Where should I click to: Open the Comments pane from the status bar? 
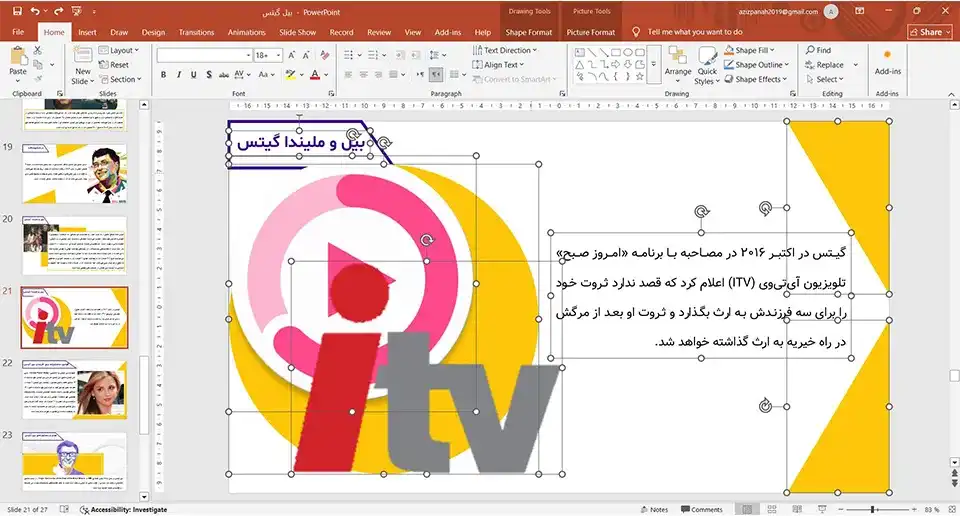click(x=702, y=509)
